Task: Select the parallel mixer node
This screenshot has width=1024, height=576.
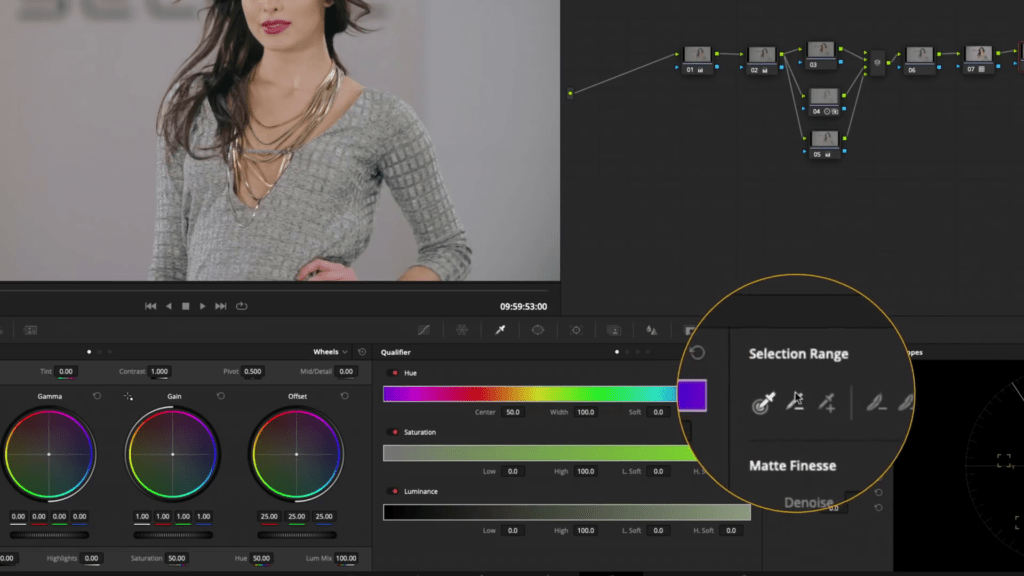Action: pos(877,62)
